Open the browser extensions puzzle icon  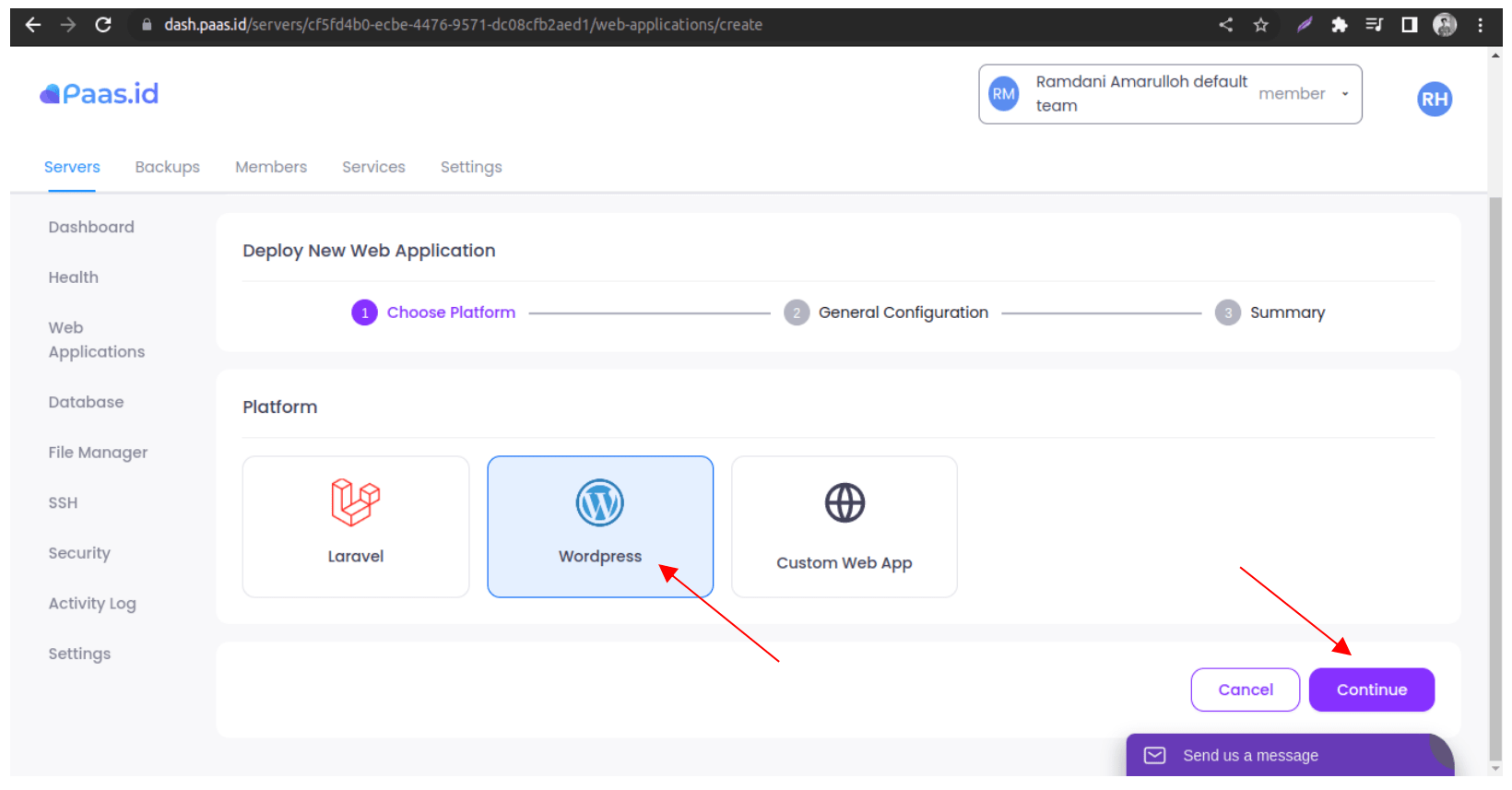[x=1339, y=25]
